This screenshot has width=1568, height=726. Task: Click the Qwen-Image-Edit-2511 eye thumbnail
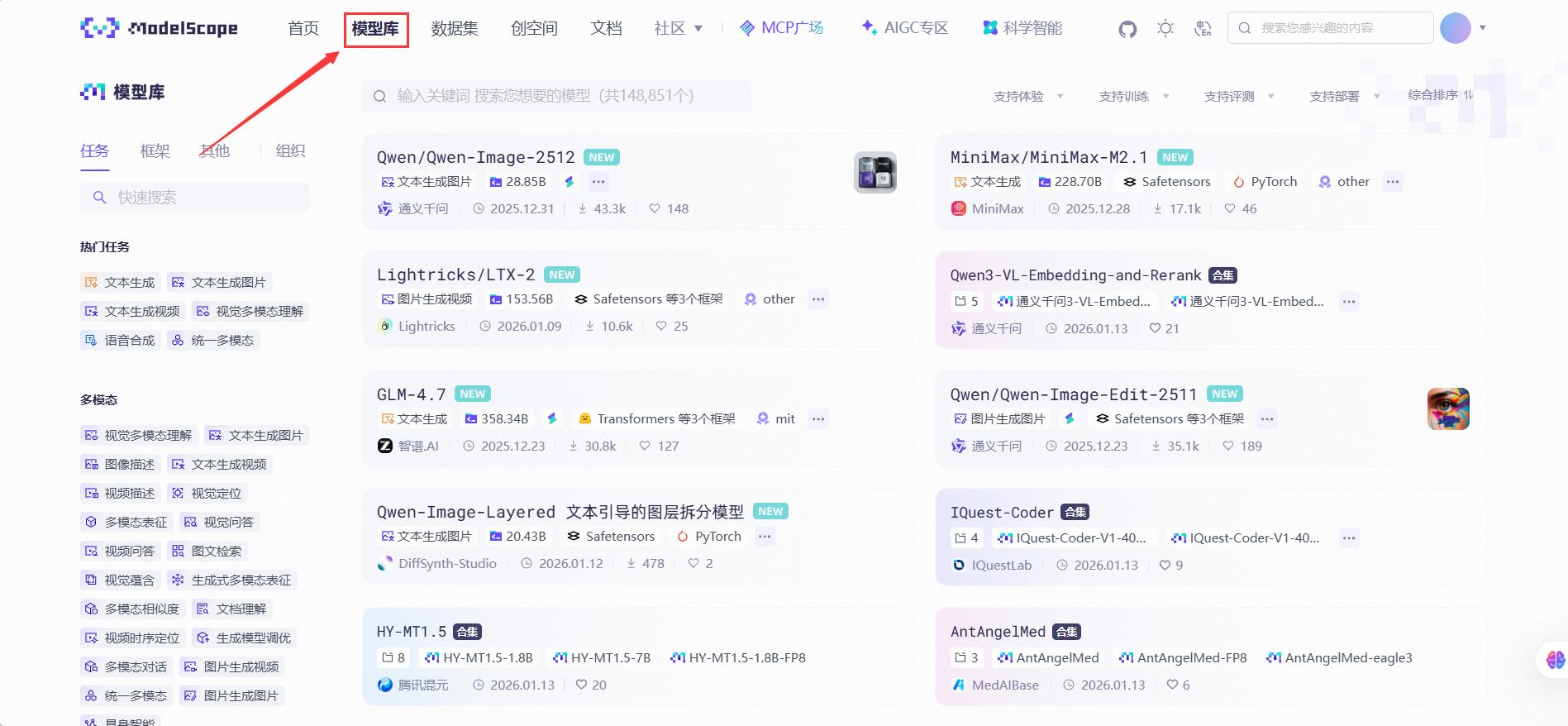pyautogui.click(x=1448, y=408)
